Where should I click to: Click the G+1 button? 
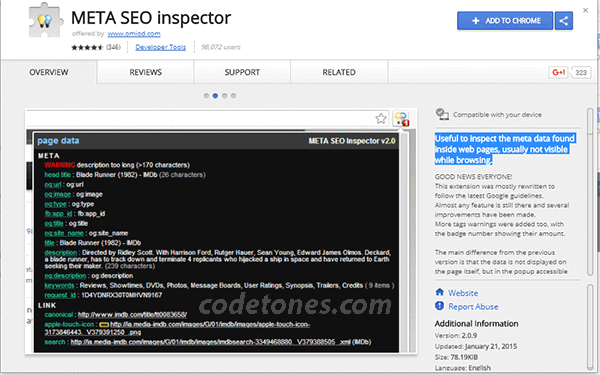pyautogui.click(x=558, y=72)
